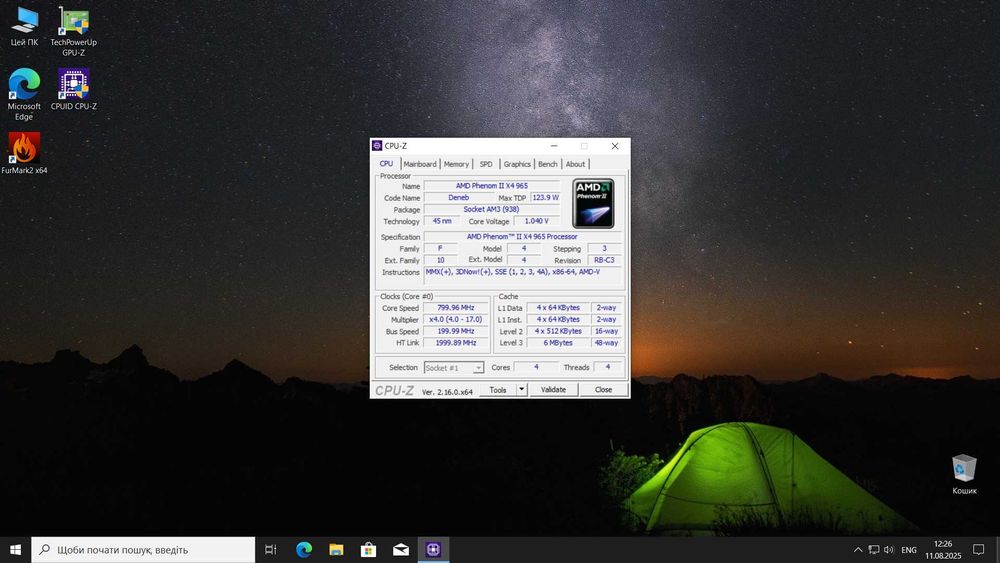1000x563 pixels.
Task: Click the 'Socket AM3 (938)' package value
Action: (x=491, y=209)
